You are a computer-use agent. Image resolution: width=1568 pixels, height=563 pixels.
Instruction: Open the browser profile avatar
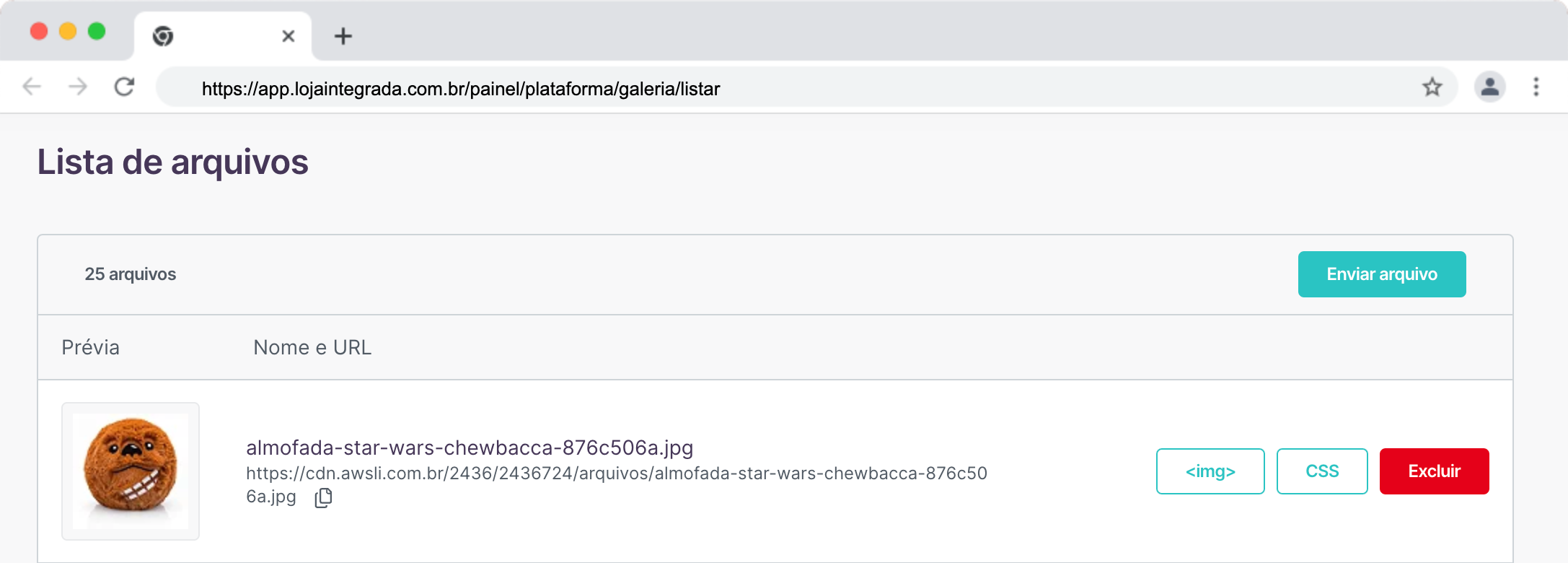point(1489,87)
